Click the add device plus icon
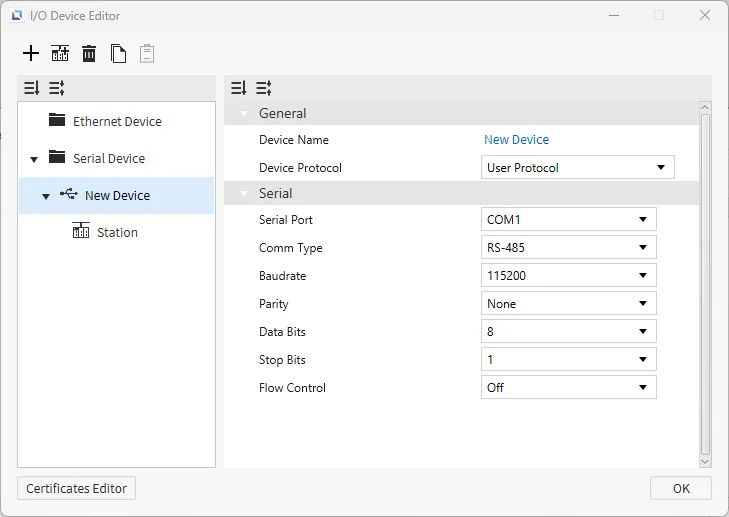 pyautogui.click(x=31, y=54)
